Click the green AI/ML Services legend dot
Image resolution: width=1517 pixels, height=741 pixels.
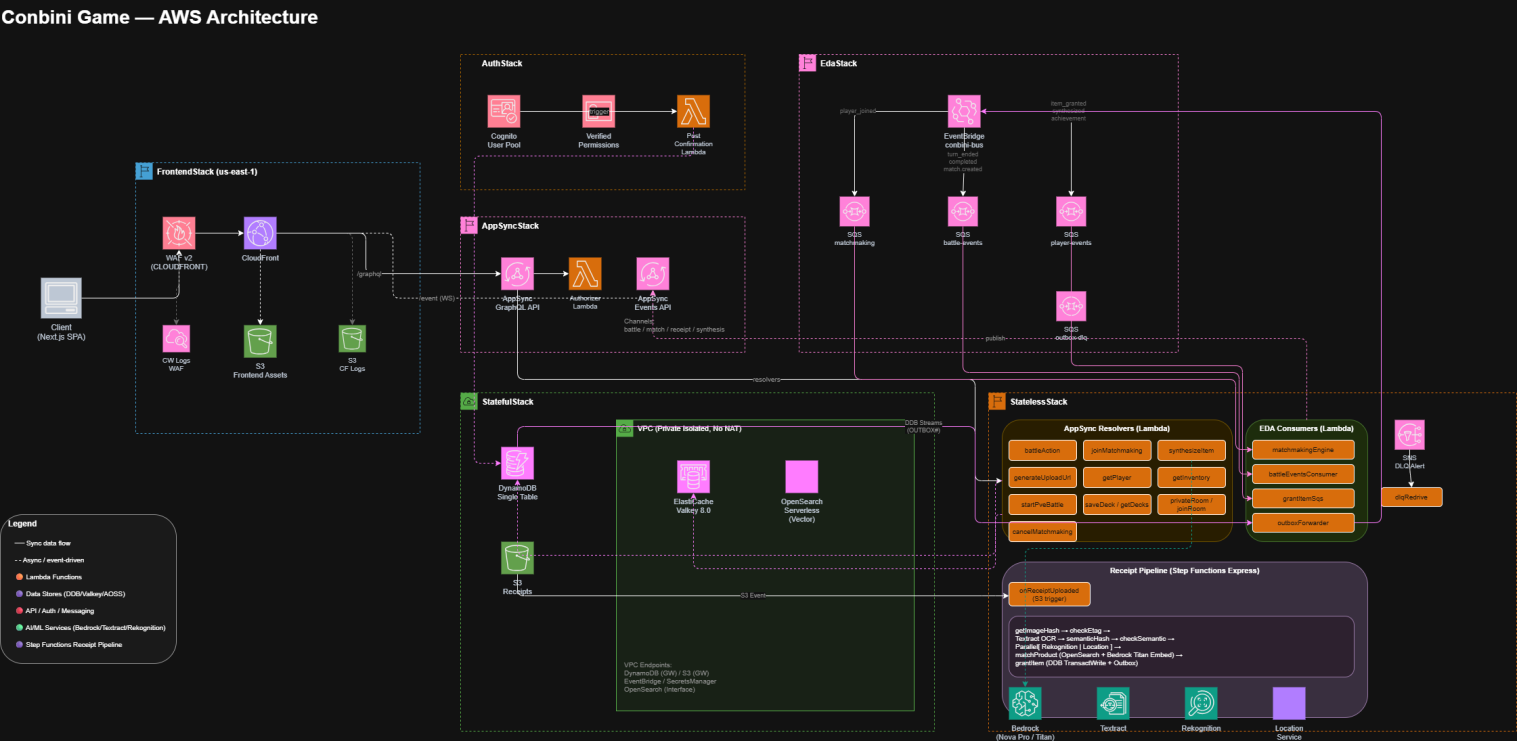point(19,627)
